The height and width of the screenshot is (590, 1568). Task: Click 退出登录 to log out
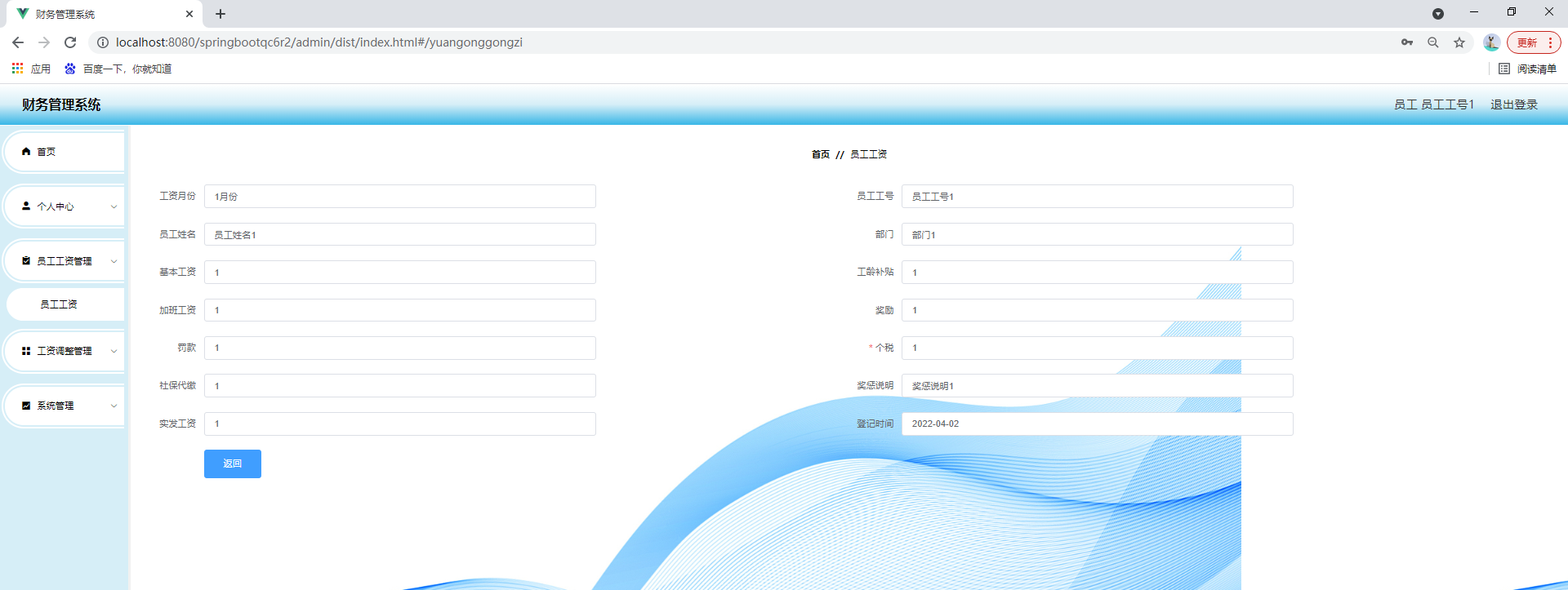(x=1513, y=104)
